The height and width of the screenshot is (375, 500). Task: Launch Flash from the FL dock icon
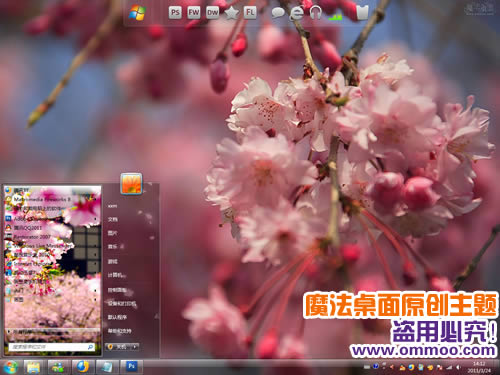coord(250,13)
